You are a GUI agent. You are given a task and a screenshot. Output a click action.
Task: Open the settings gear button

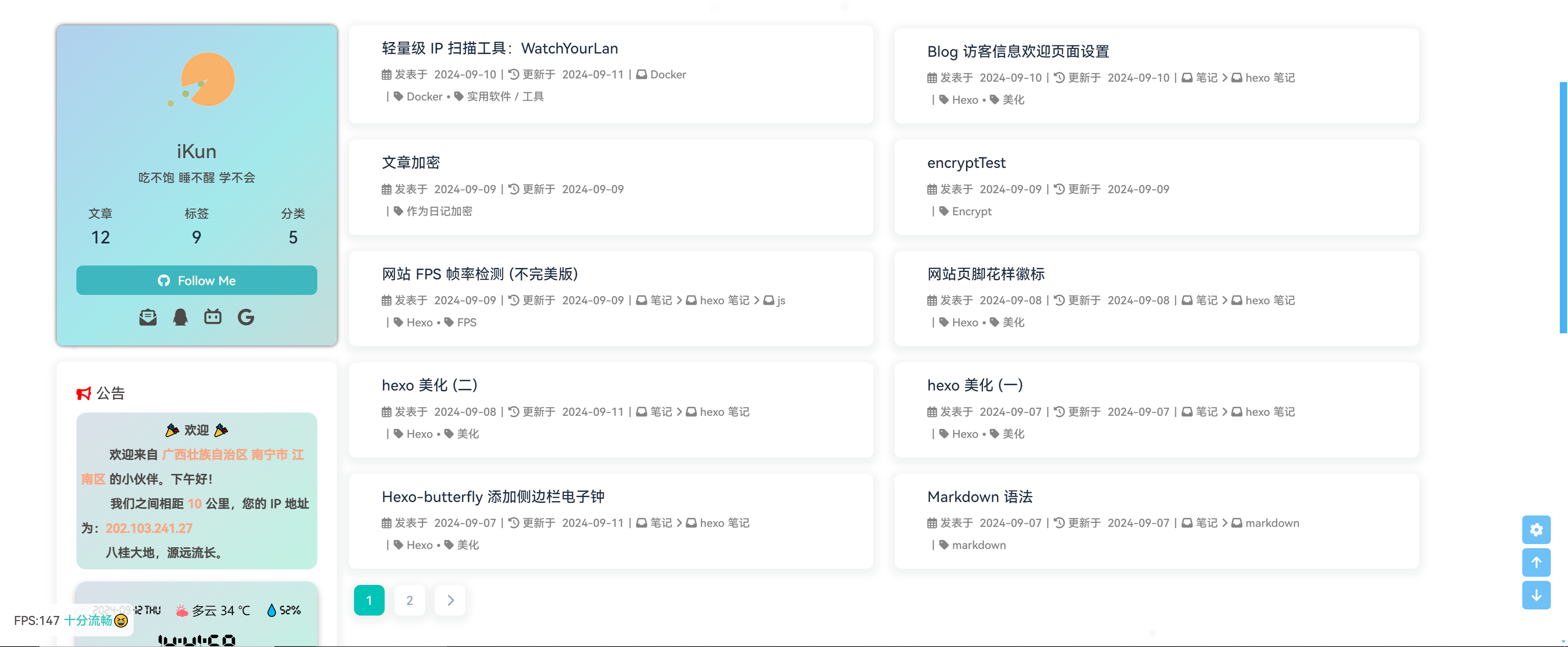pyautogui.click(x=1536, y=529)
